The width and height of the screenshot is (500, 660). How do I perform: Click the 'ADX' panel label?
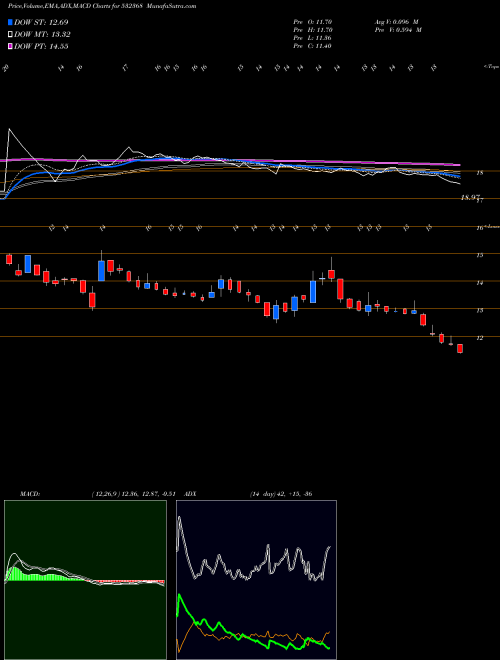click(x=191, y=494)
